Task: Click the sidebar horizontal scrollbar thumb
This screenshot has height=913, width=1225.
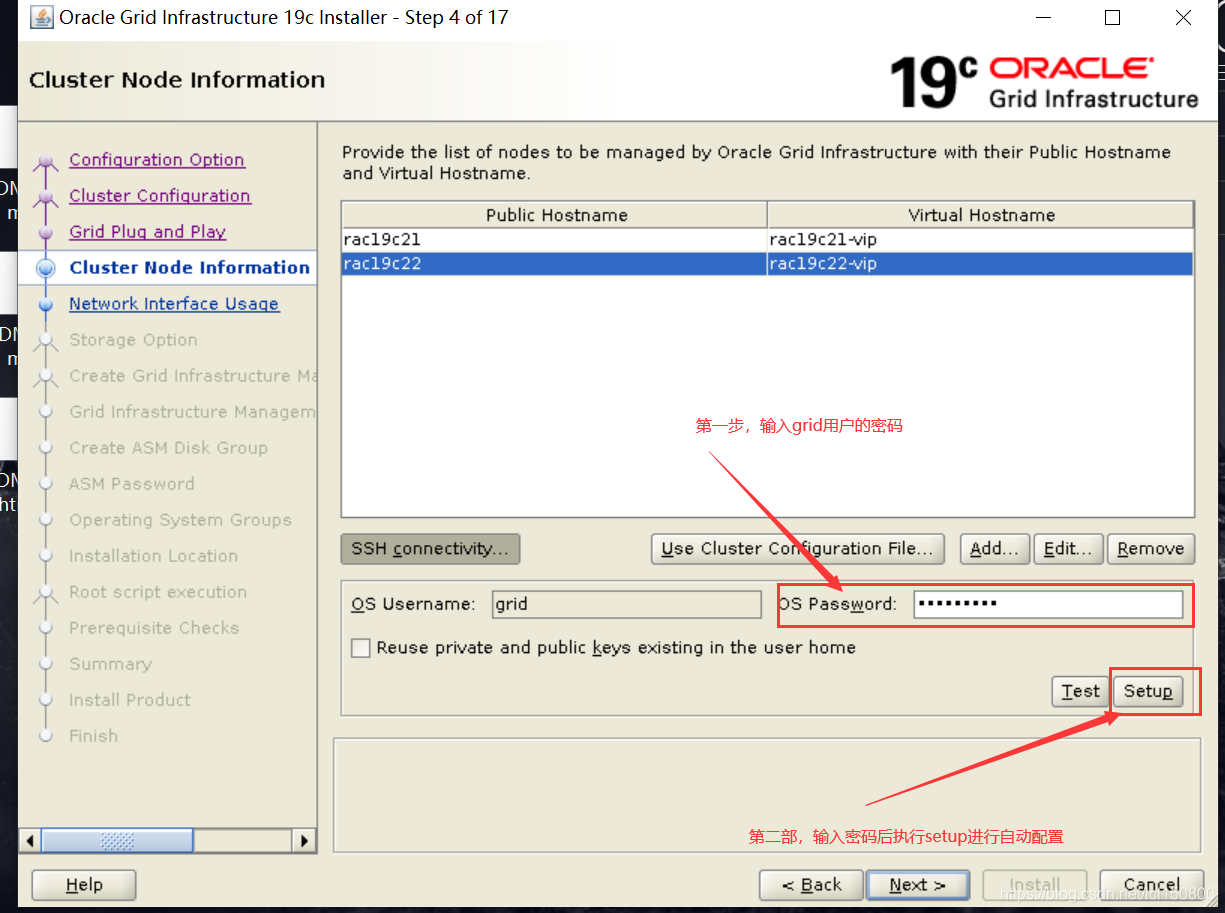Action: point(117,841)
